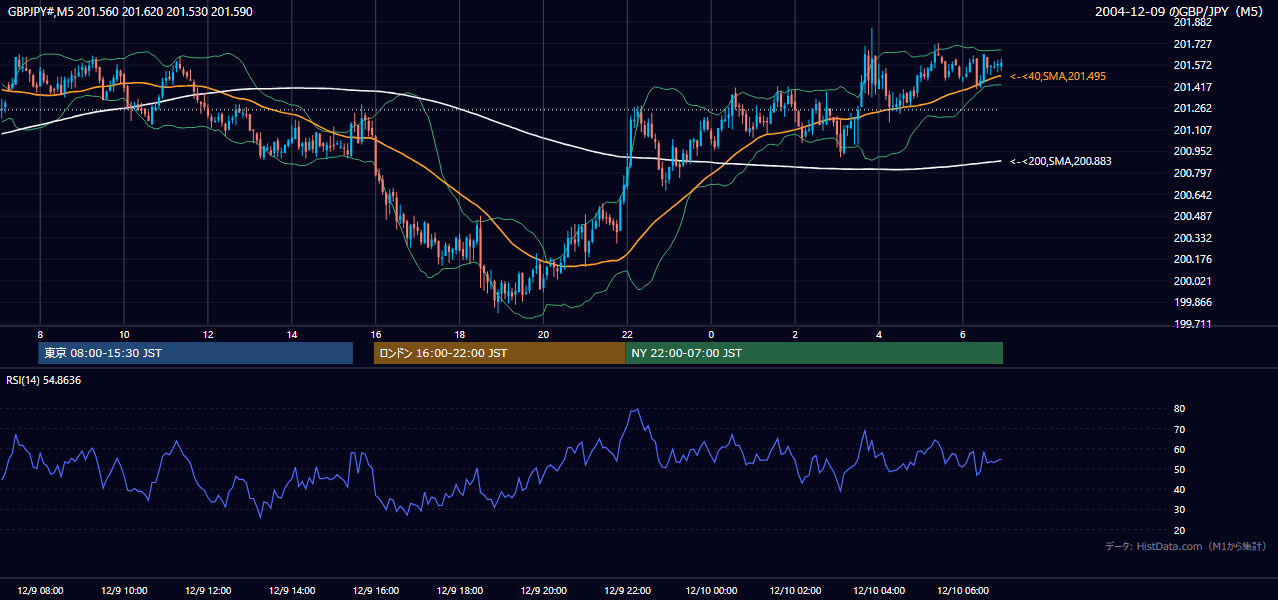Screen dimensions: 1278x600
Task: Click the date label 12/10 00:00
Action: (x=711, y=590)
